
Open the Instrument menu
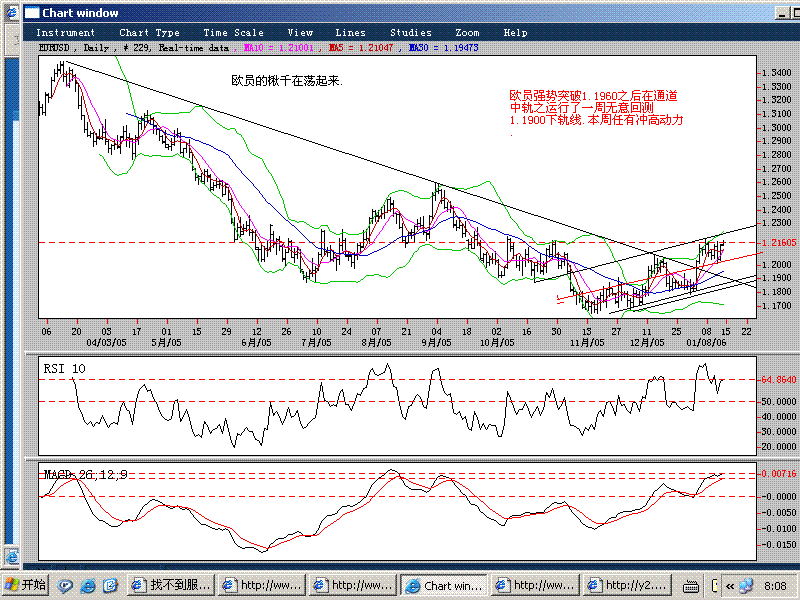click(x=65, y=33)
